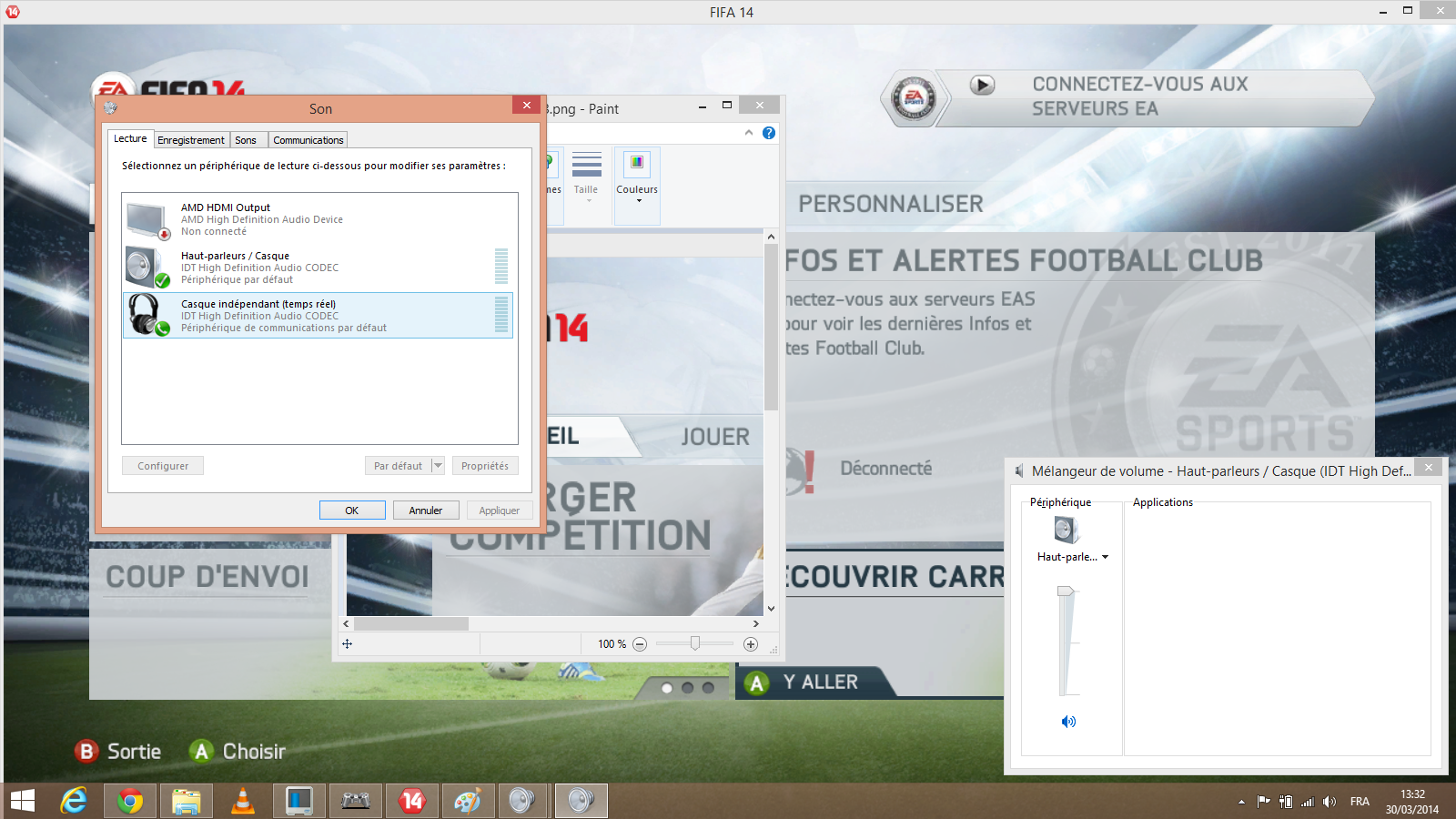Click Paint zoom out minus button

point(640,644)
